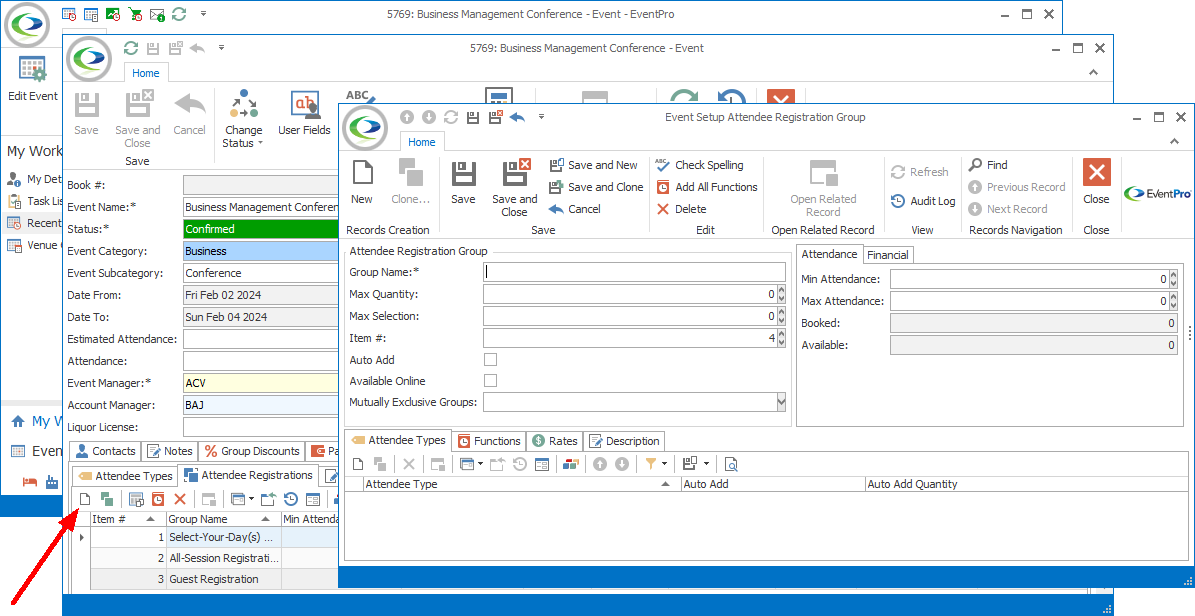Viewport: 1195px width, 616px height.
Task: Click New record icon in ribbon
Action: point(362,182)
